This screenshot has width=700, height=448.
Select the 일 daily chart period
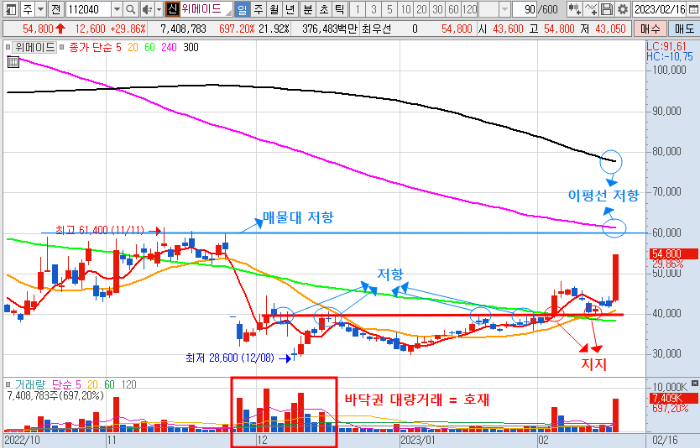point(242,9)
